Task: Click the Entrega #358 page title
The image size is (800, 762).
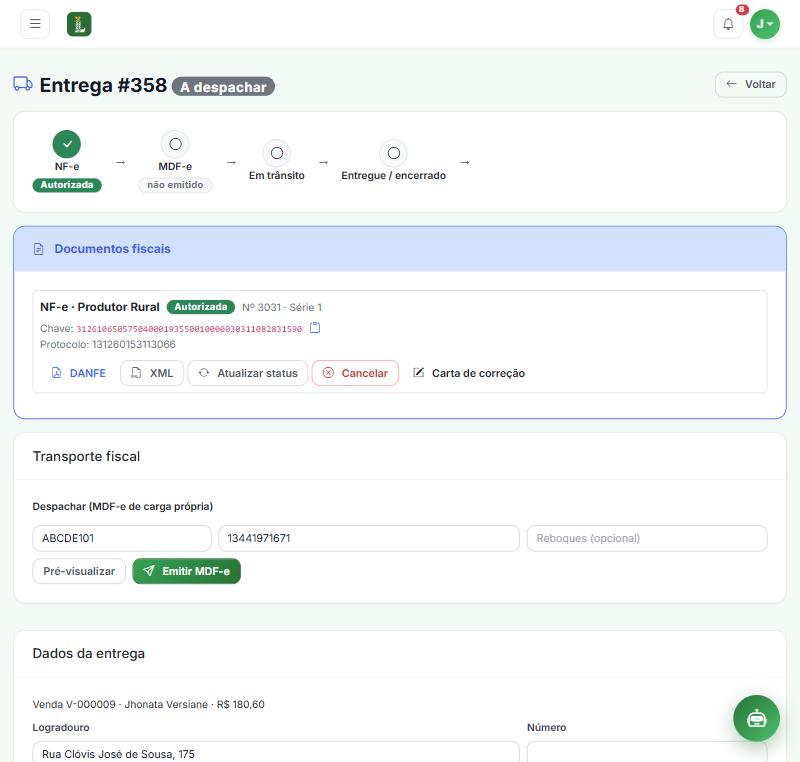Action: [103, 85]
